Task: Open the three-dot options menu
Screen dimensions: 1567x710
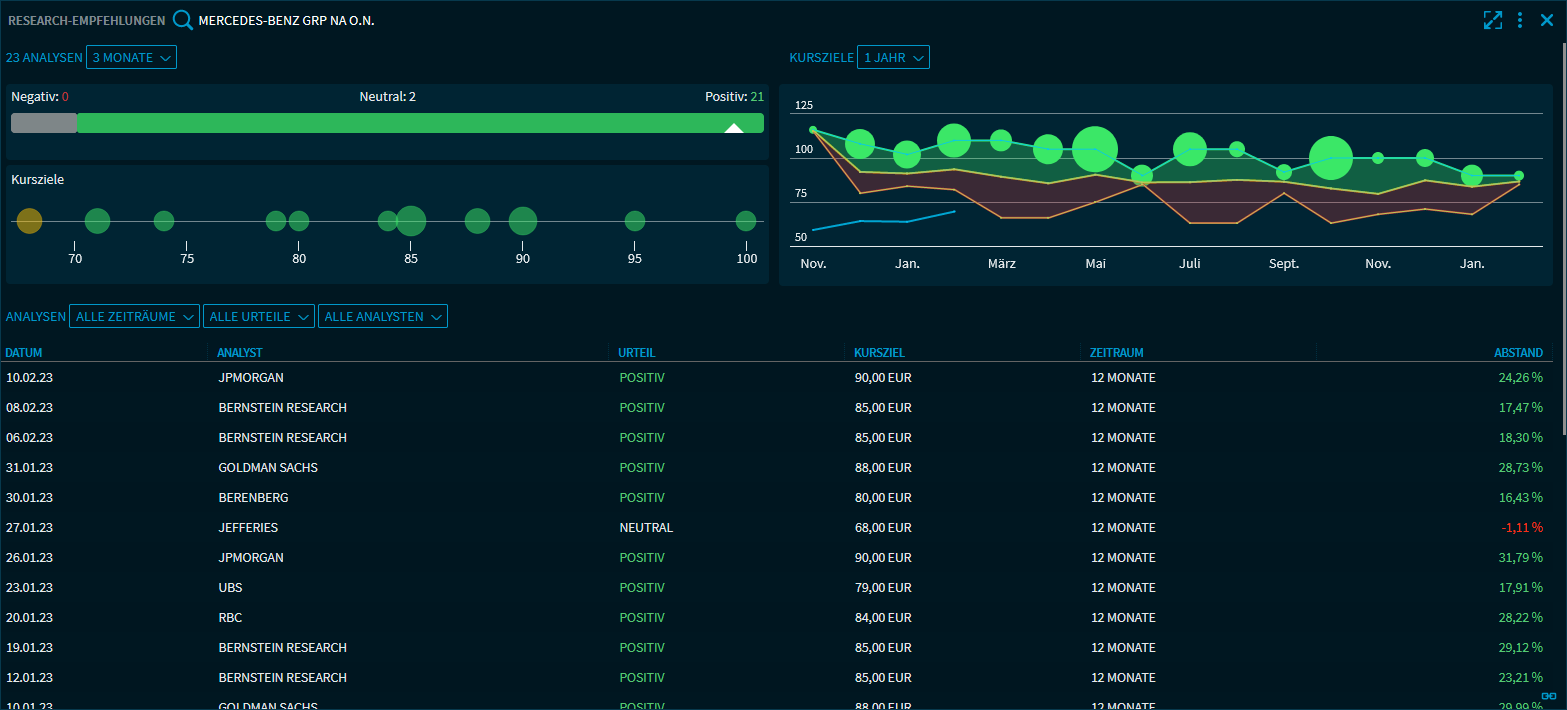Action: coord(1520,20)
